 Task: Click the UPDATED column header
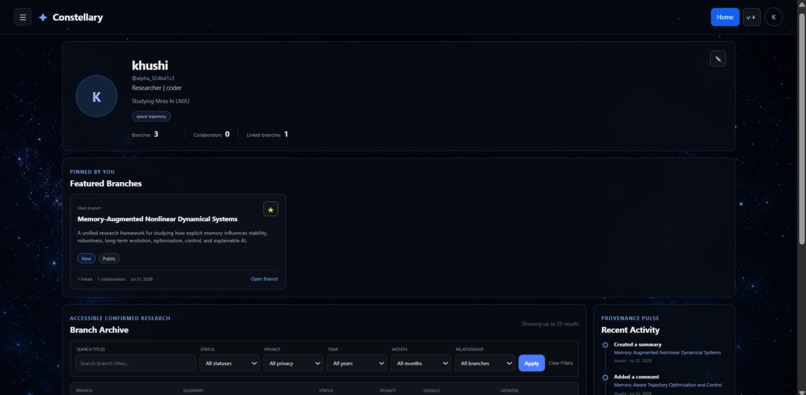[509, 391]
